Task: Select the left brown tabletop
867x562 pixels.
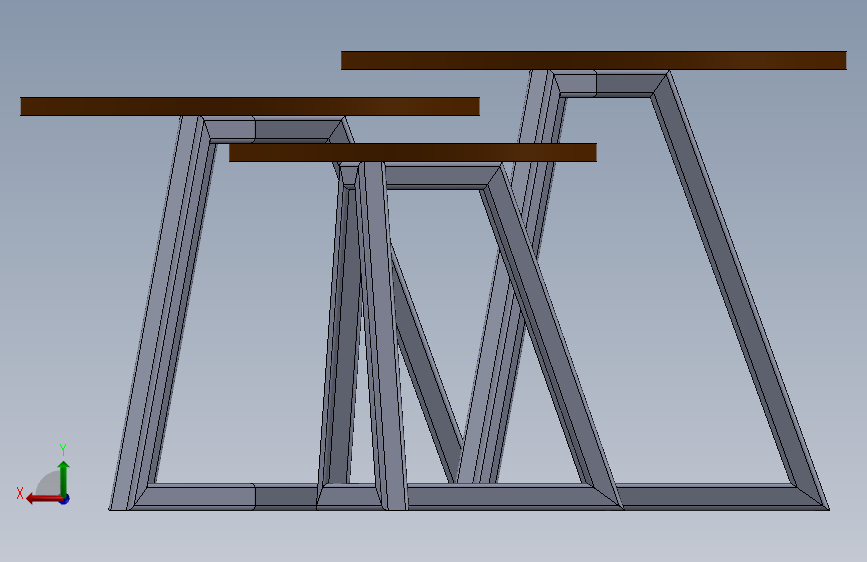Action: tap(249, 106)
